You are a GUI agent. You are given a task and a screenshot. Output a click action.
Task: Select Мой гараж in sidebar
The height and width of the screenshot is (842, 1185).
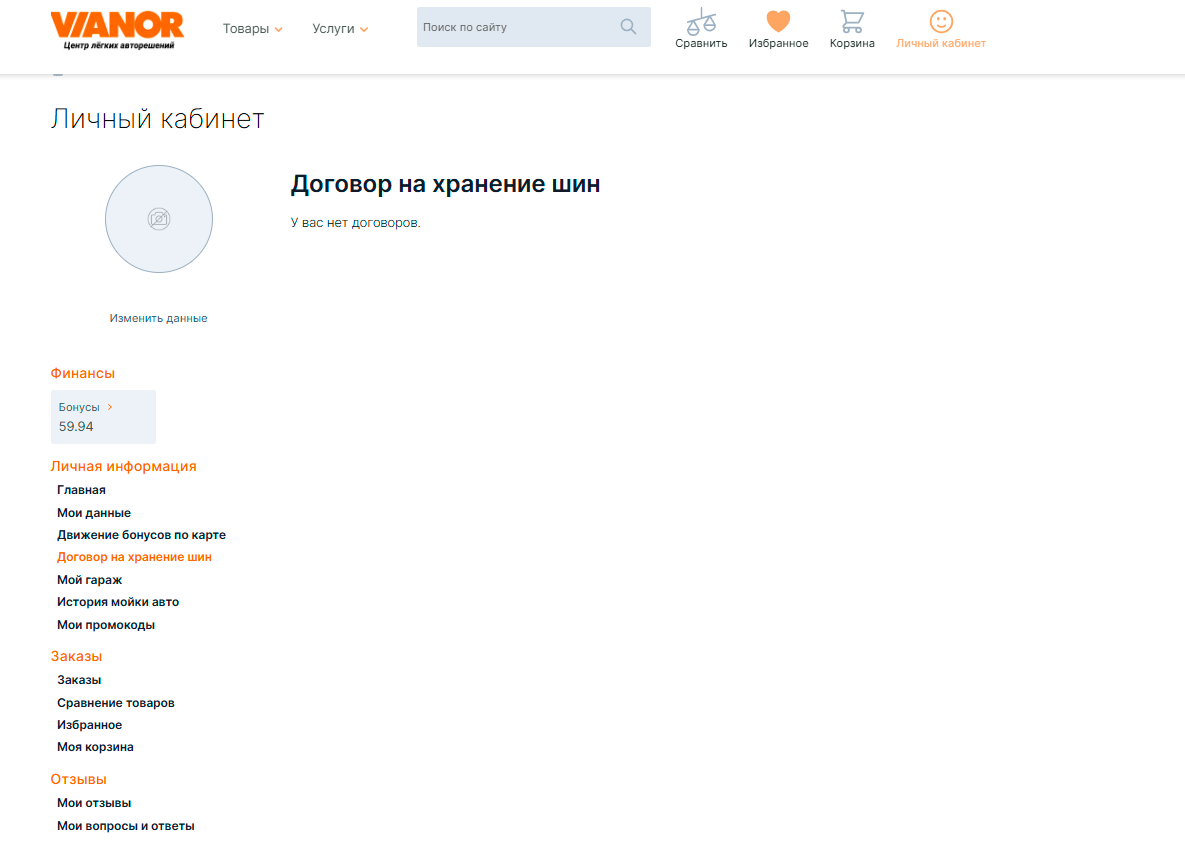point(90,580)
